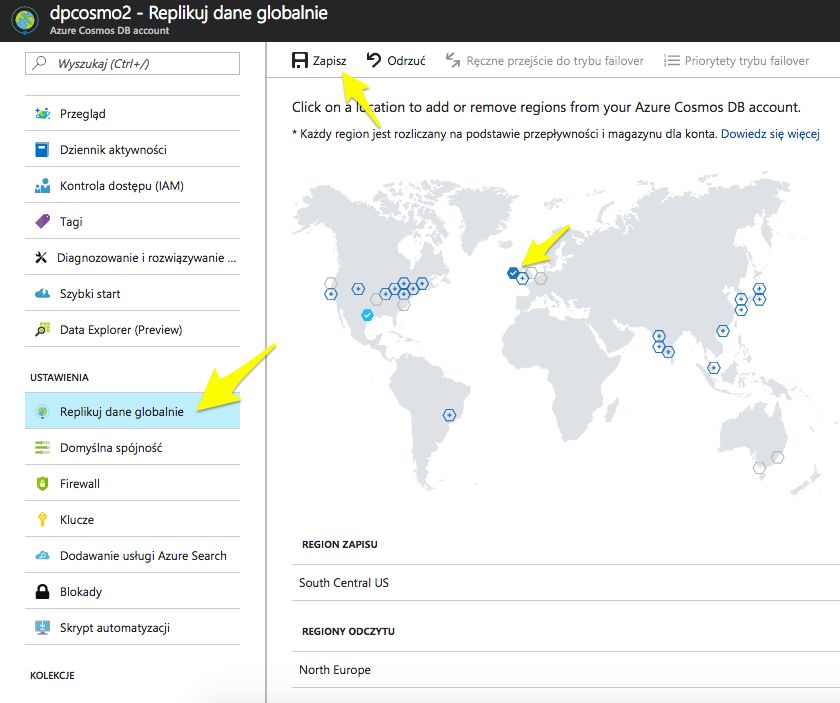The image size is (840, 703).
Task: Open Dziennik aktywności activity log
Action: [x=113, y=150]
